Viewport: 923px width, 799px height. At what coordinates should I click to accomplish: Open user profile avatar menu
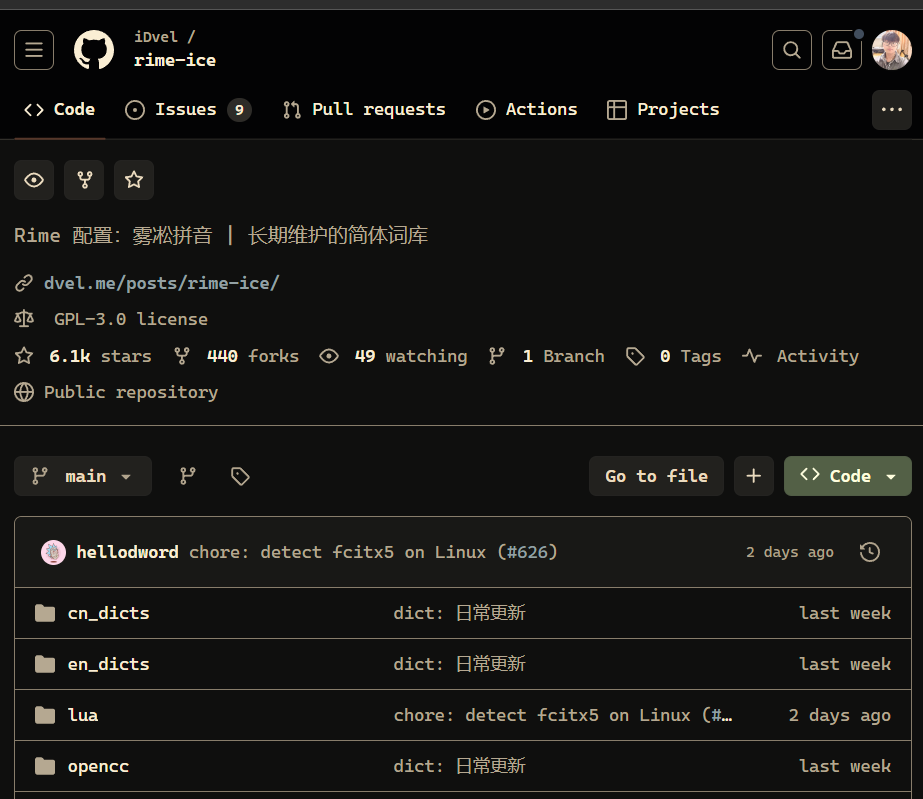tap(892, 50)
